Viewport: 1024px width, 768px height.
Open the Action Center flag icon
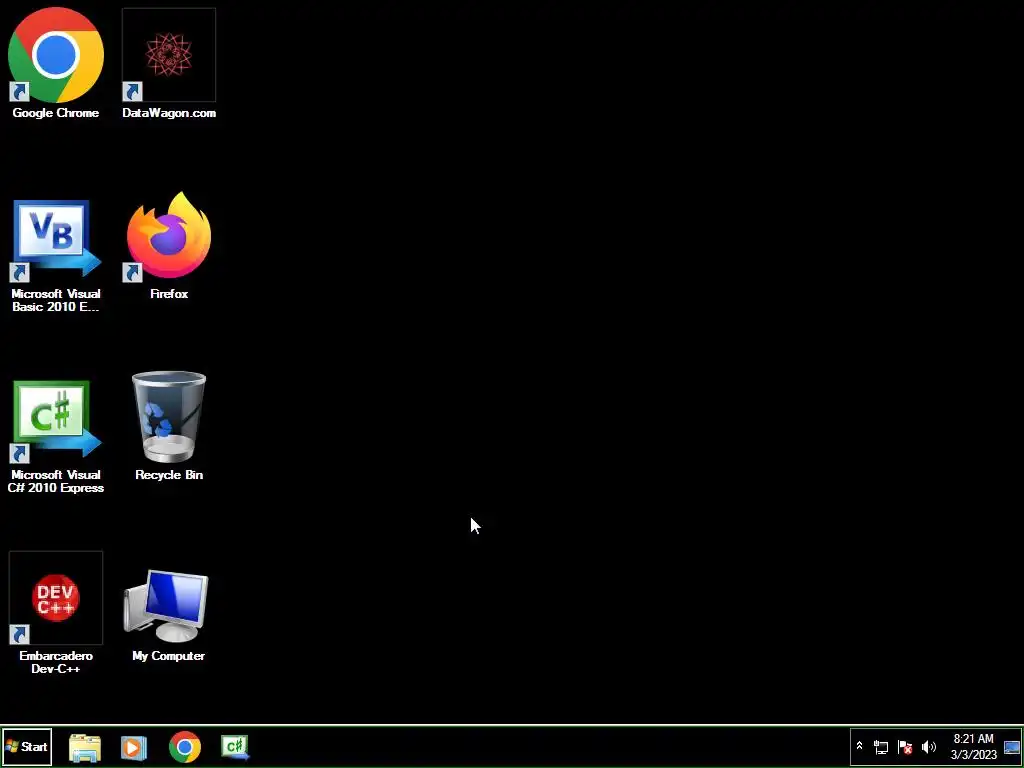(904, 746)
